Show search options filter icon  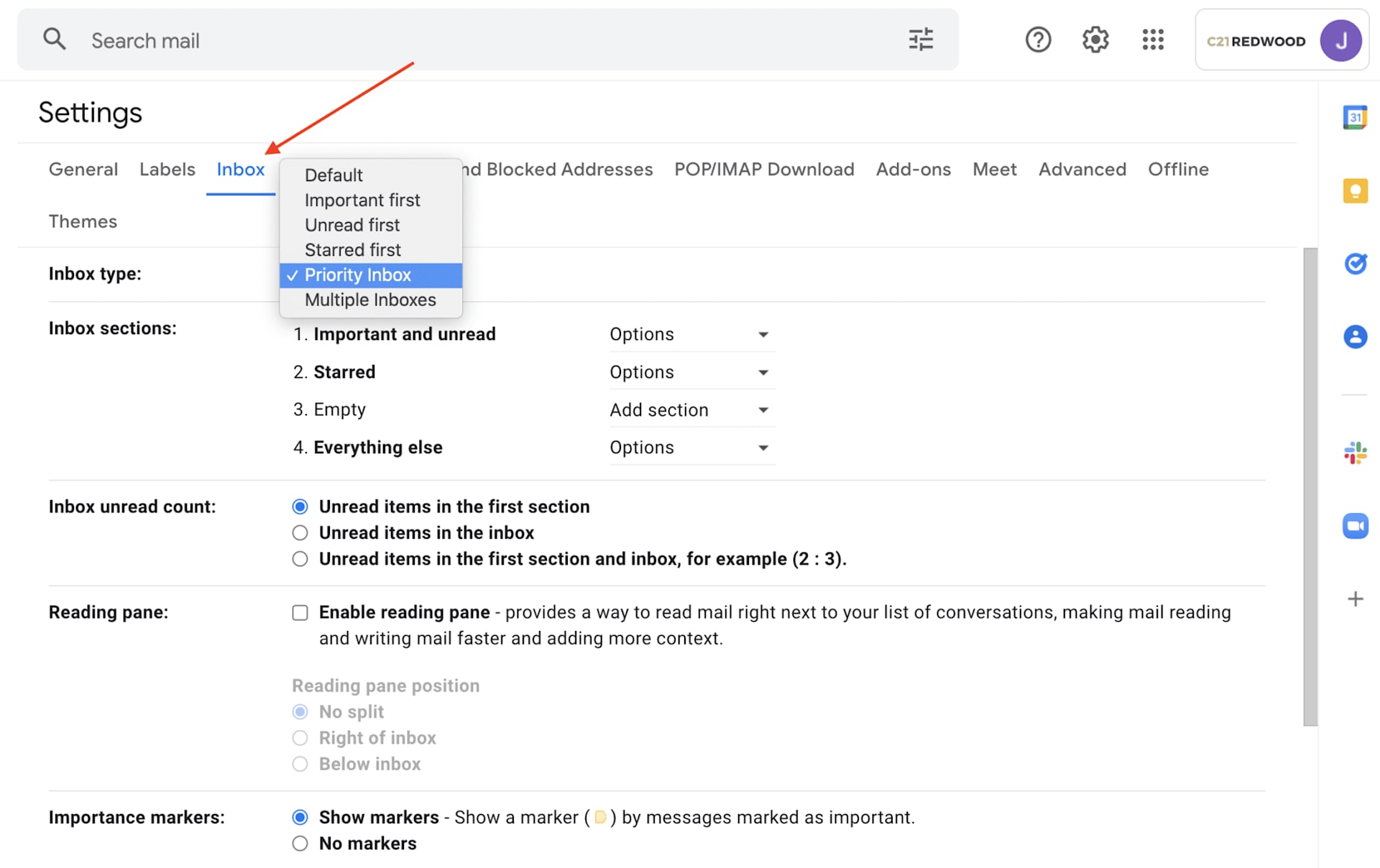pyautogui.click(x=920, y=40)
